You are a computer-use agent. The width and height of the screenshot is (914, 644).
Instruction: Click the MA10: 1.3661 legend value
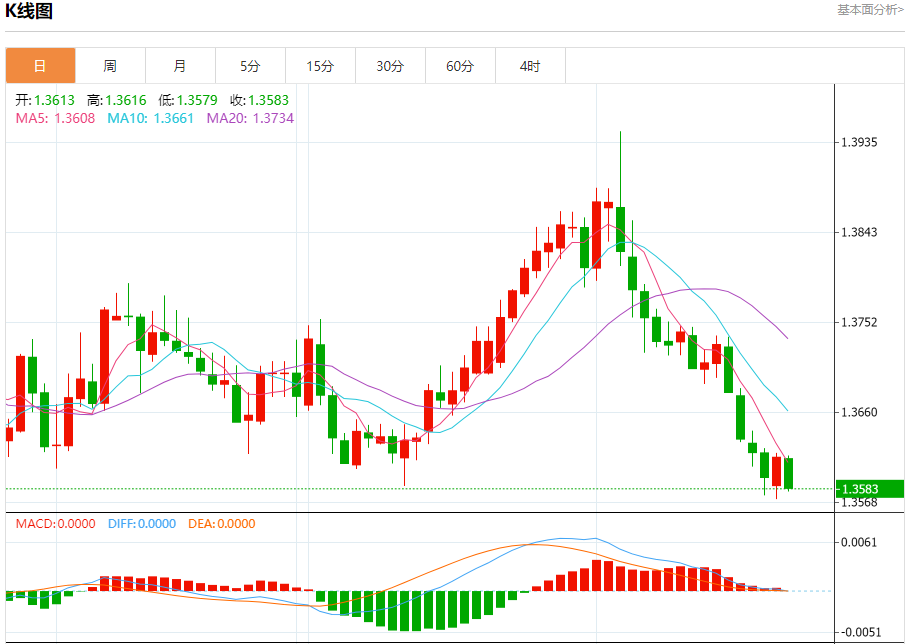point(150,118)
